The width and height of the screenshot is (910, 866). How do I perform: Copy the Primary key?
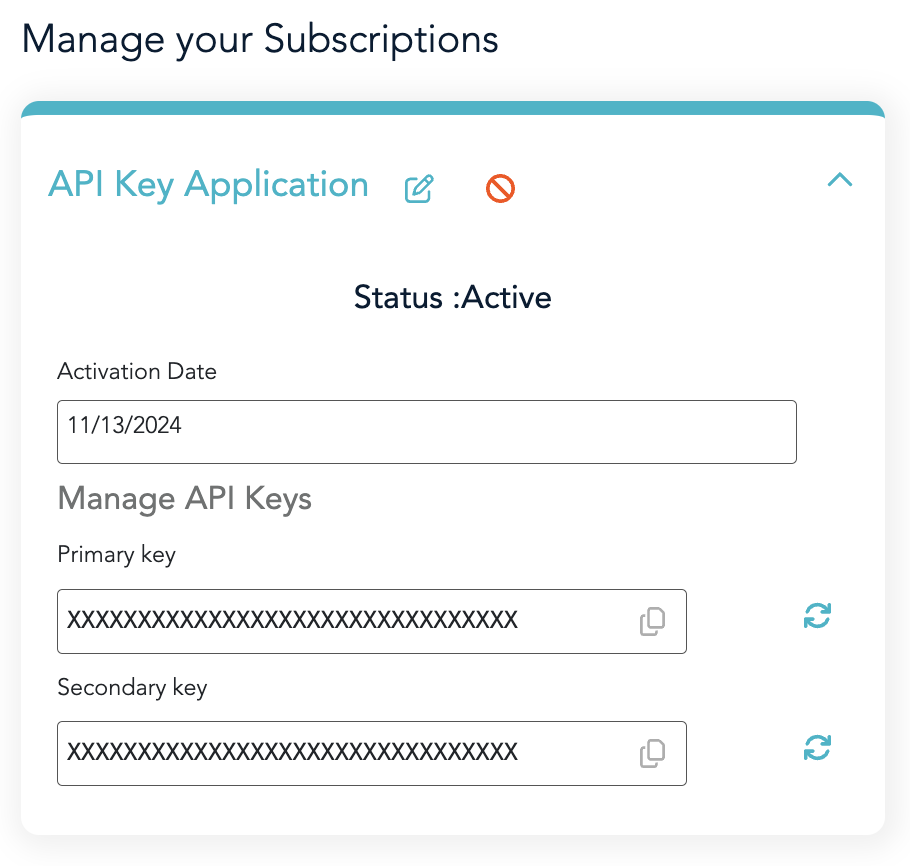[x=653, y=621]
